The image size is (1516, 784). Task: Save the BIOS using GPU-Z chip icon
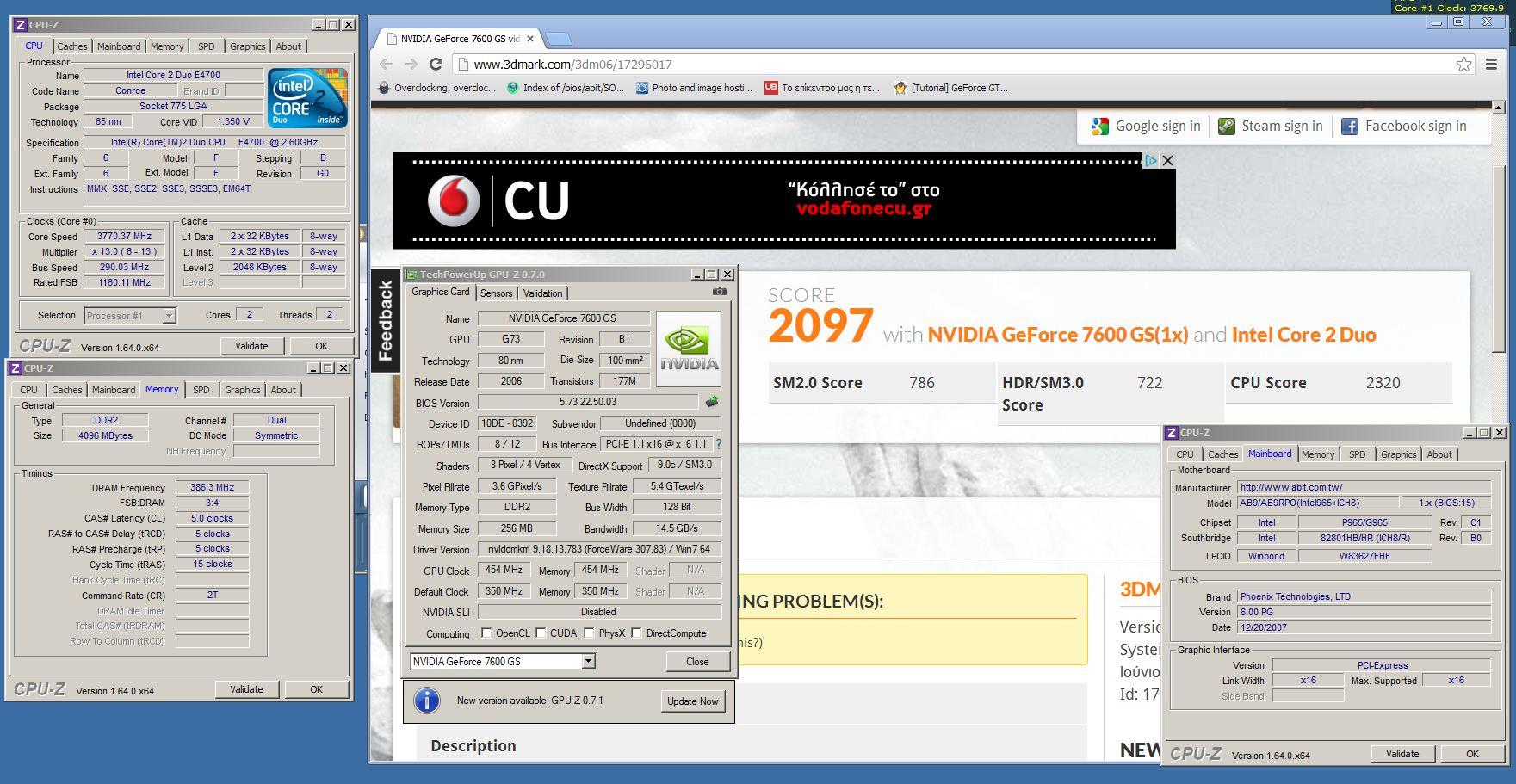712,402
